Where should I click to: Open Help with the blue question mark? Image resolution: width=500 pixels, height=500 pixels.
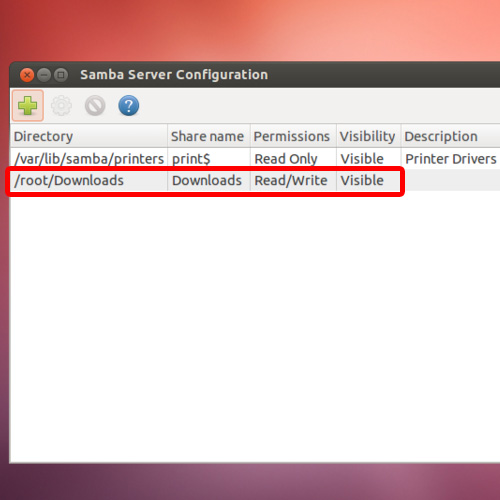point(129,106)
